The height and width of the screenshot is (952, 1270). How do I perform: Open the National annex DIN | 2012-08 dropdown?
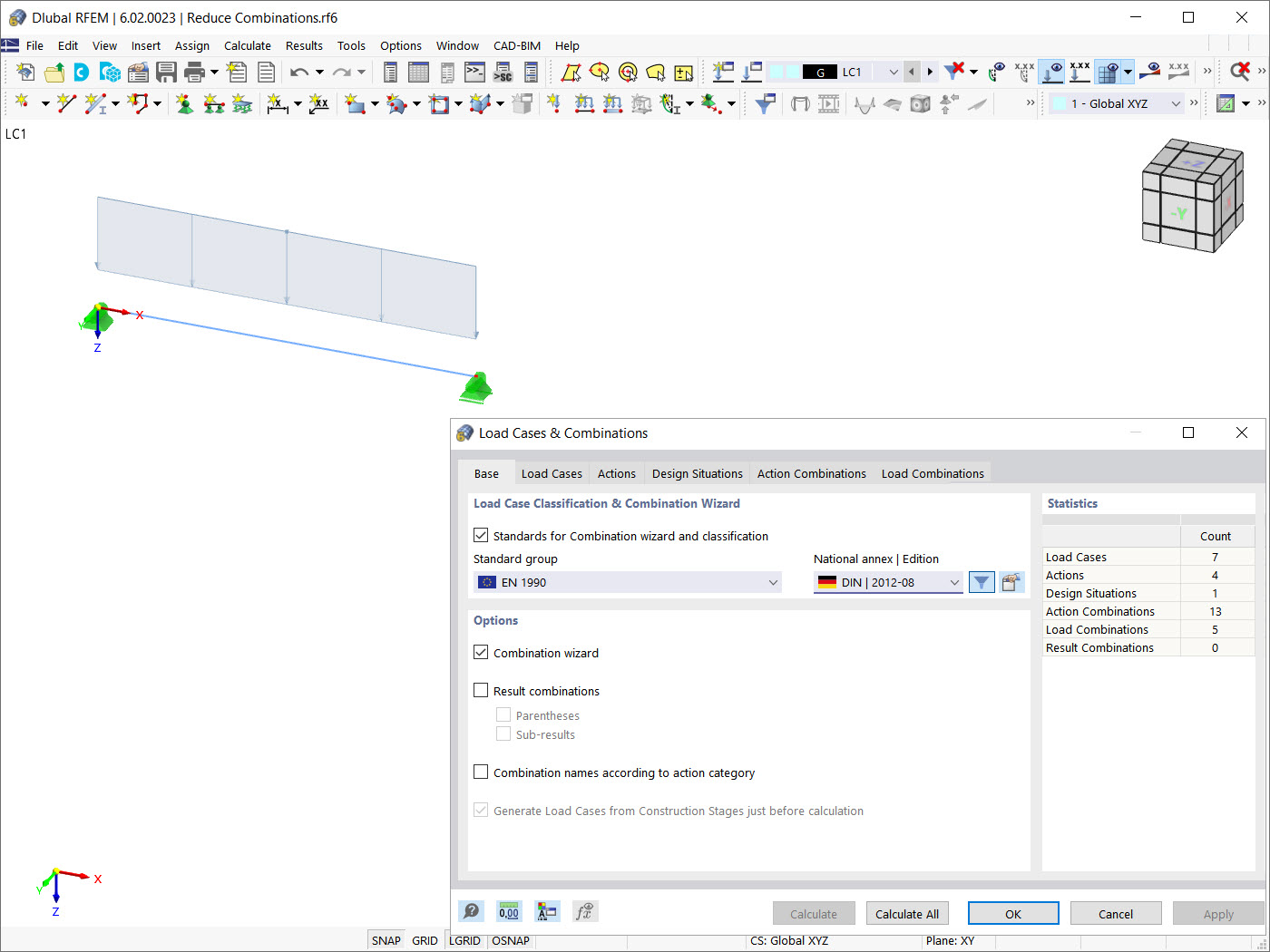click(888, 582)
